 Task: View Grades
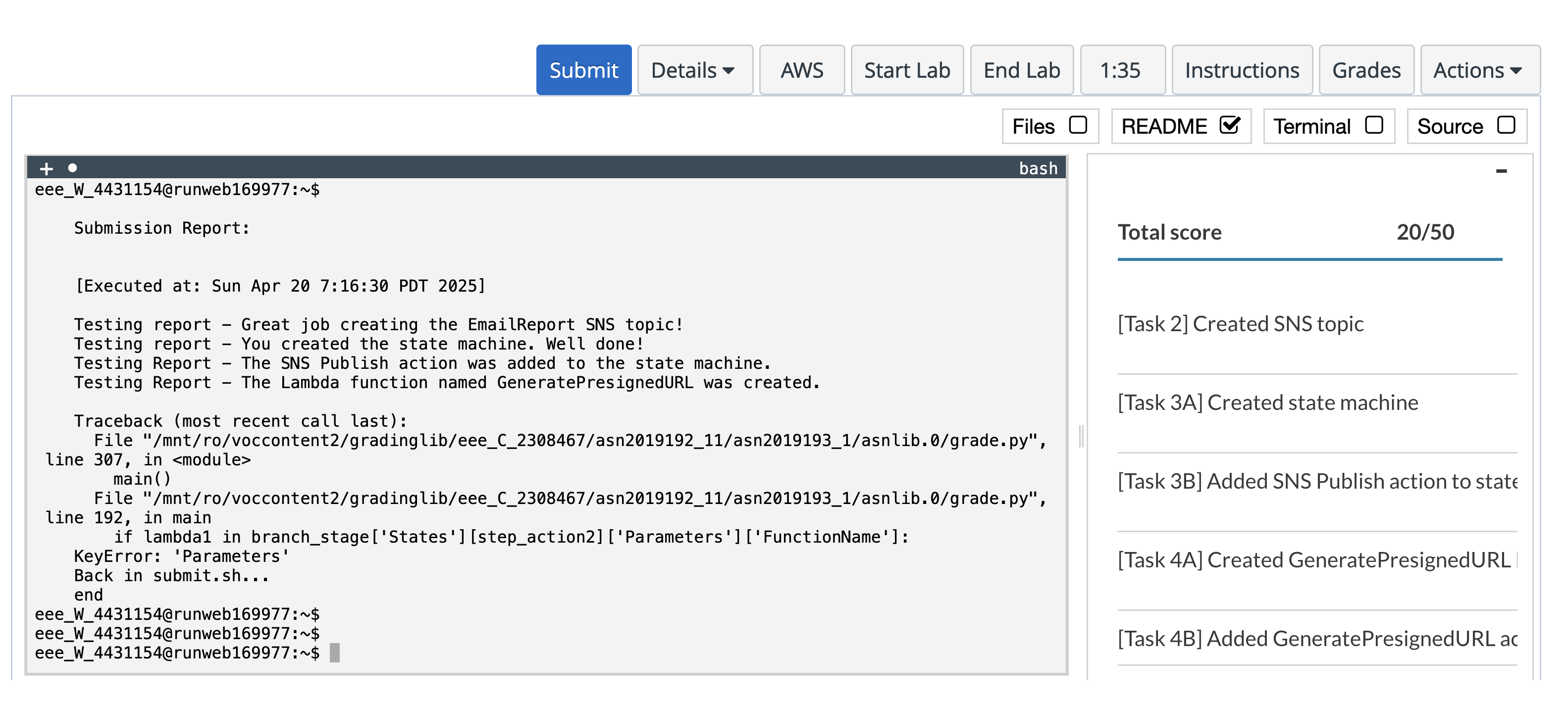point(1366,70)
